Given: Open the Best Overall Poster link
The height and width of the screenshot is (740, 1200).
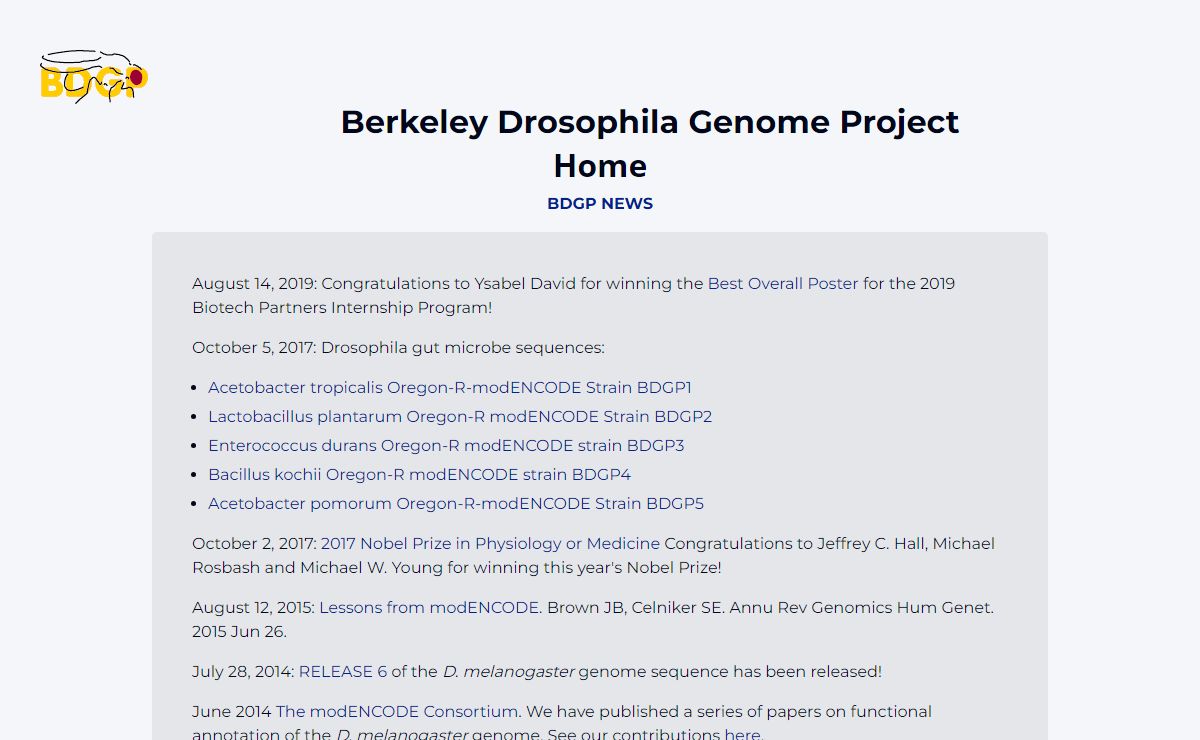Looking at the screenshot, I should (x=783, y=284).
